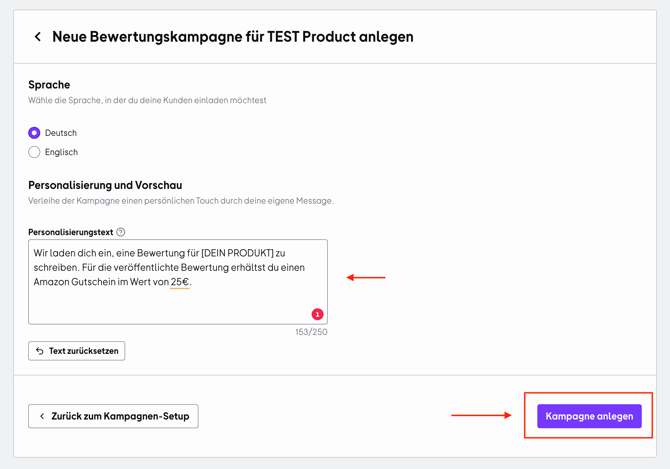Click the "Personalisierungstext" field label
The width and height of the screenshot is (670, 469).
(x=70, y=232)
